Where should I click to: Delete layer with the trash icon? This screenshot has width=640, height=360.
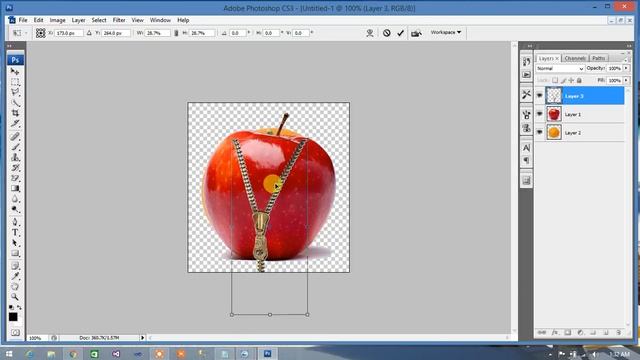(618, 333)
